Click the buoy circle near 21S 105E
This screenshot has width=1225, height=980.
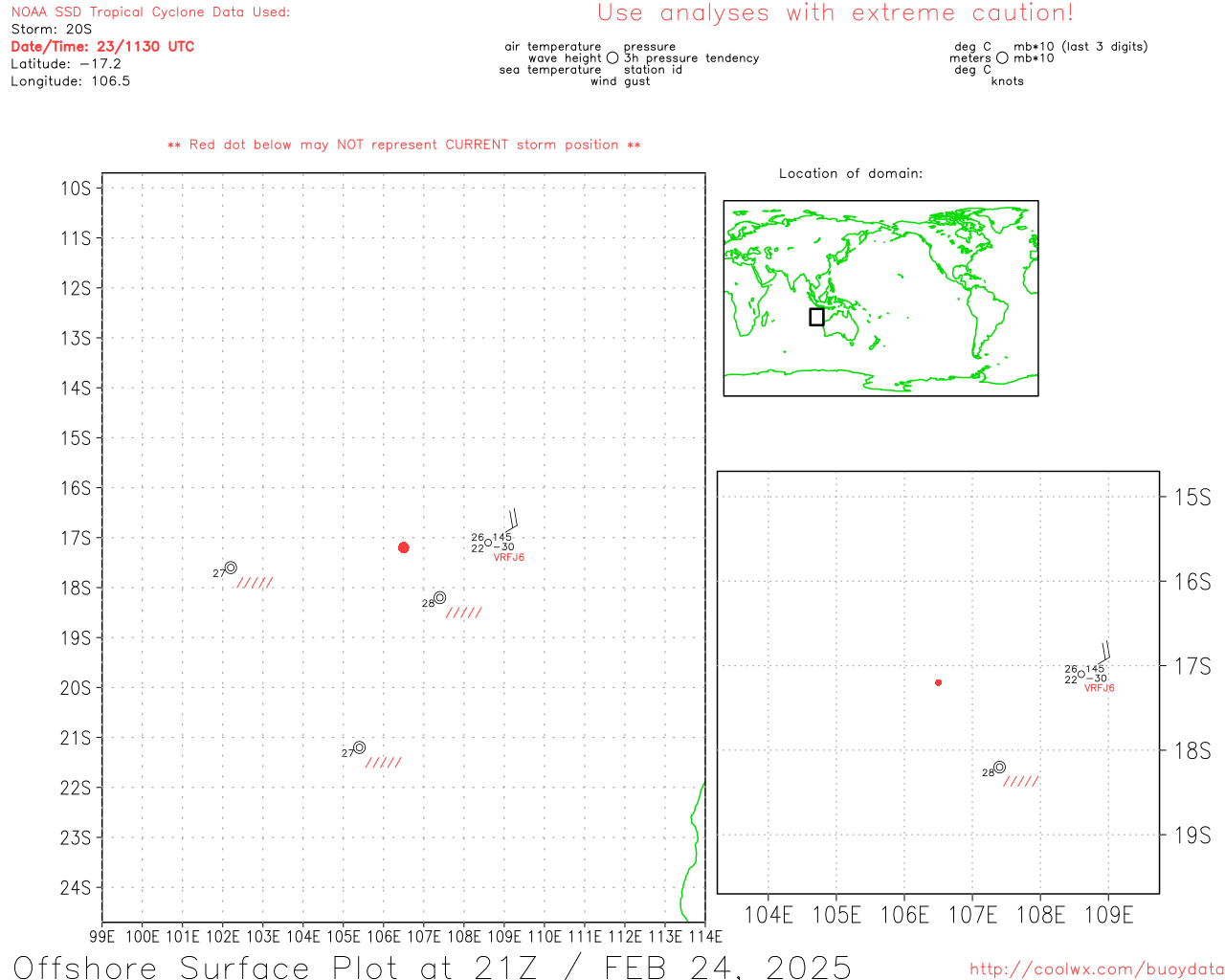click(360, 747)
